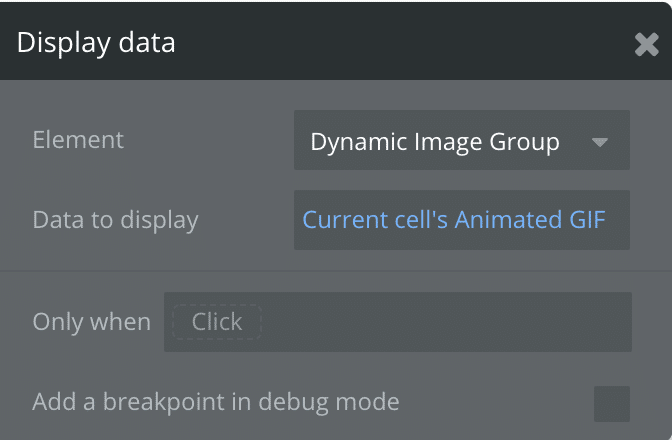Select the Data to display label
Image resolution: width=672 pixels, height=440 pixels.
point(115,220)
